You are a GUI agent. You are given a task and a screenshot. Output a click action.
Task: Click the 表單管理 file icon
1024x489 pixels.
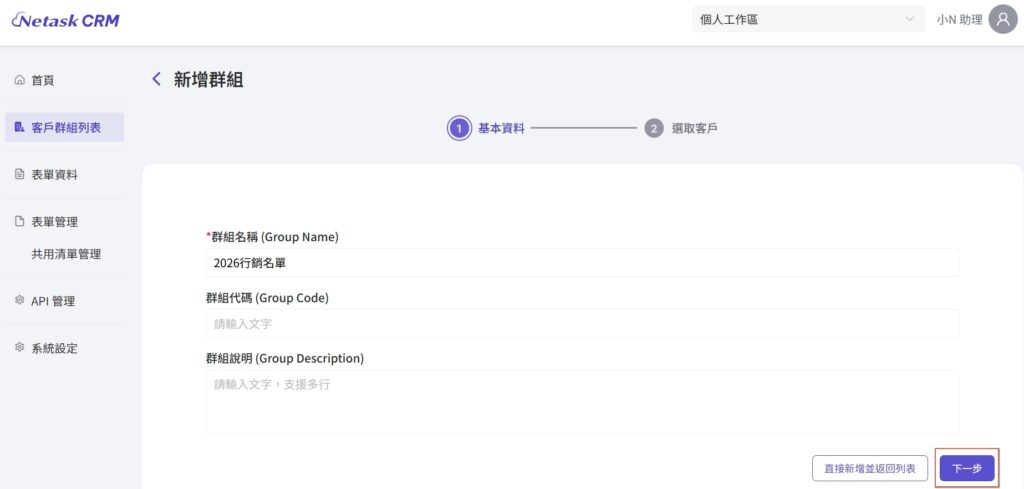(x=19, y=222)
